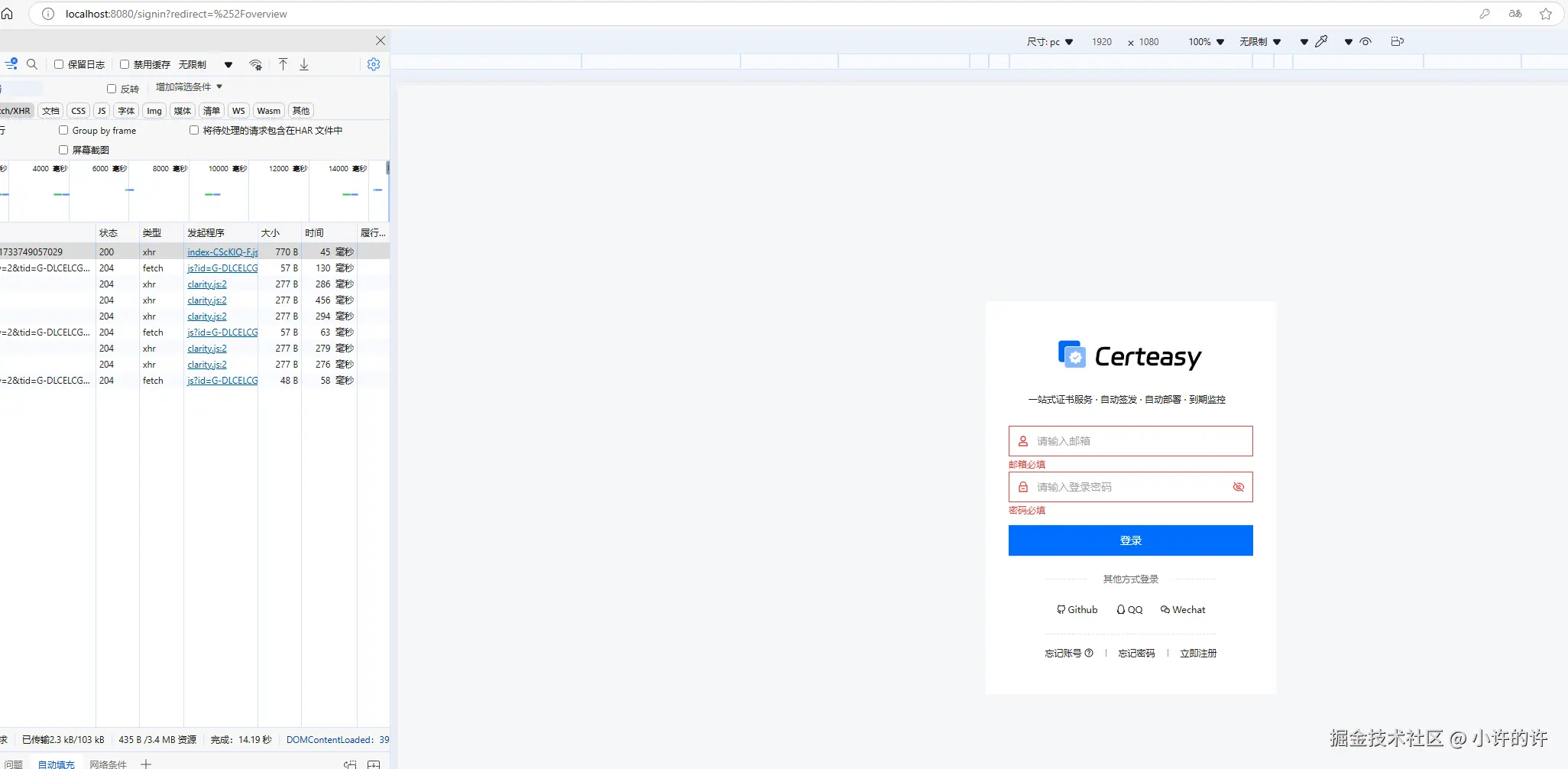Open the password key icon in address bar
Image resolution: width=1568 pixels, height=769 pixels.
pos(1485,14)
